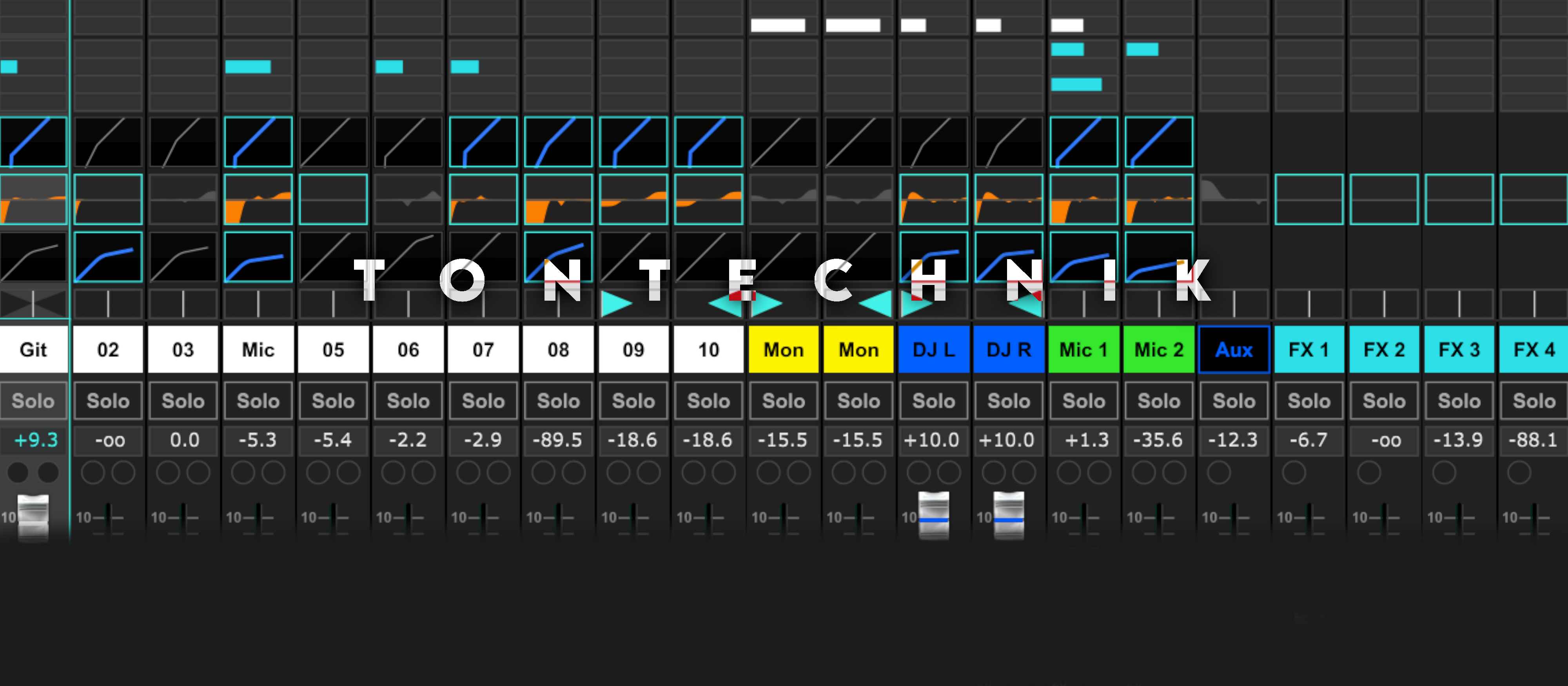The height and width of the screenshot is (686, 1568).
Task: Open the EQ graph on Aux channel
Action: tap(1234, 199)
